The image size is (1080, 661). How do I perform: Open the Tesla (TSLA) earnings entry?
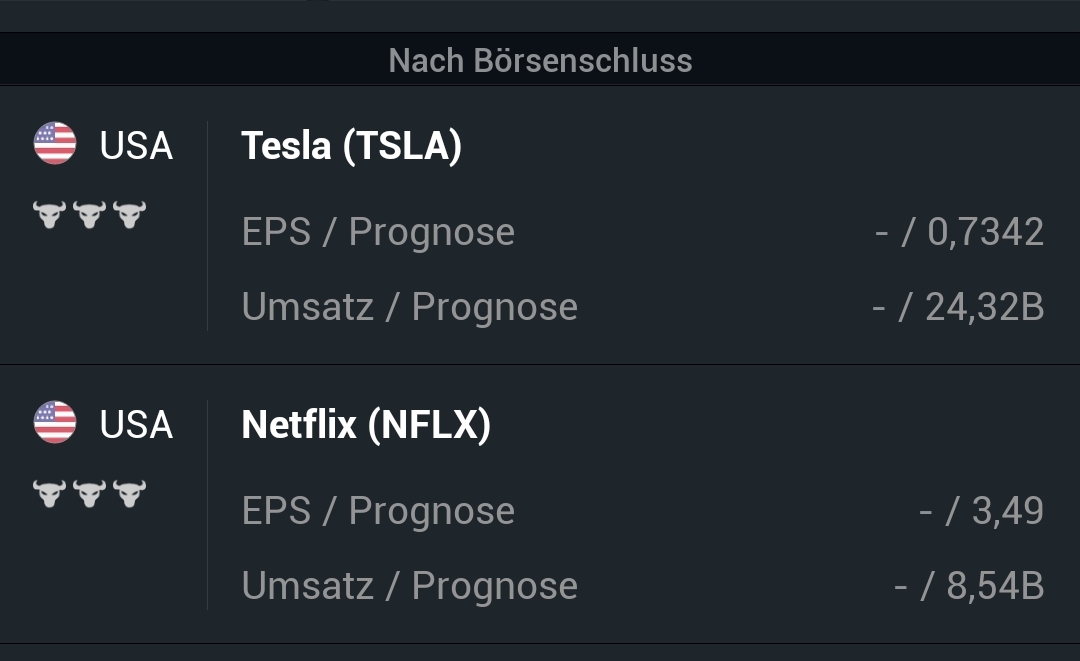point(352,145)
